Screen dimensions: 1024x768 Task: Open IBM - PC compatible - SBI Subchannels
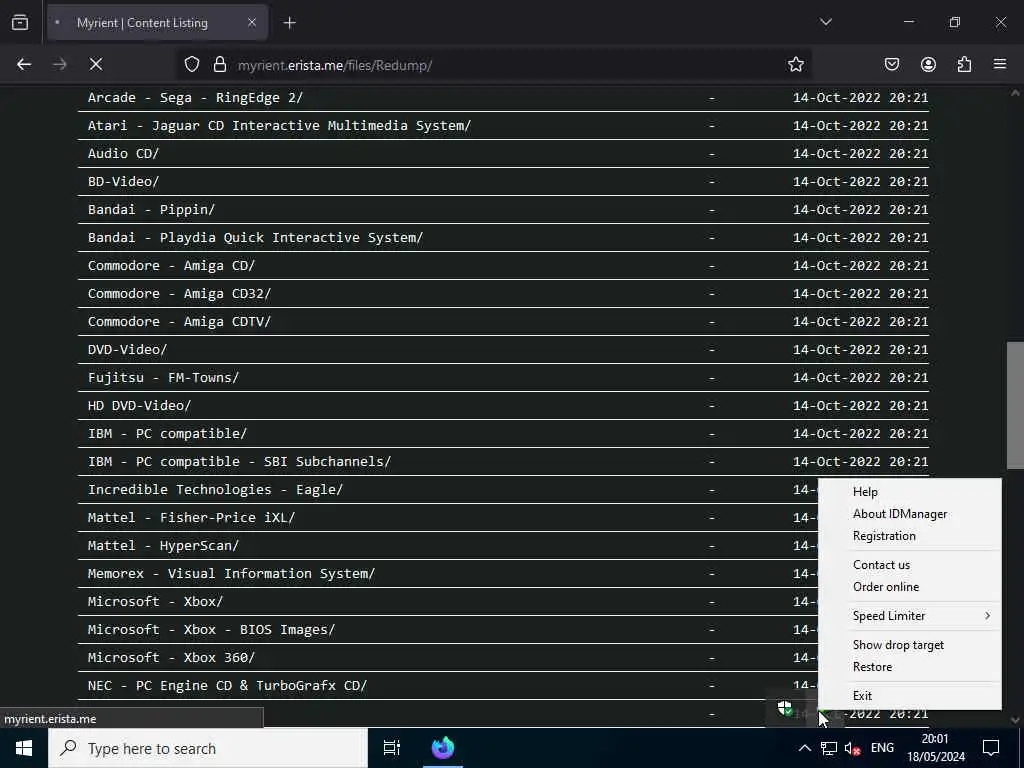(240, 462)
